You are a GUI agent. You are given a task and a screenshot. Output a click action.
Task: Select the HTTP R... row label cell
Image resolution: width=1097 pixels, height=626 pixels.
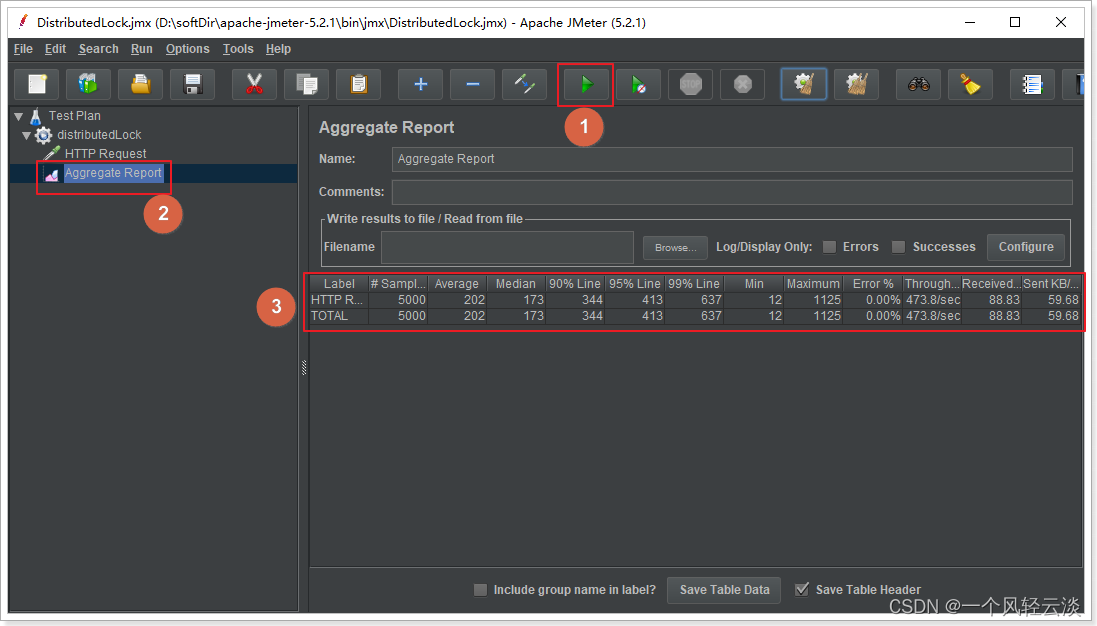click(339, 300)
